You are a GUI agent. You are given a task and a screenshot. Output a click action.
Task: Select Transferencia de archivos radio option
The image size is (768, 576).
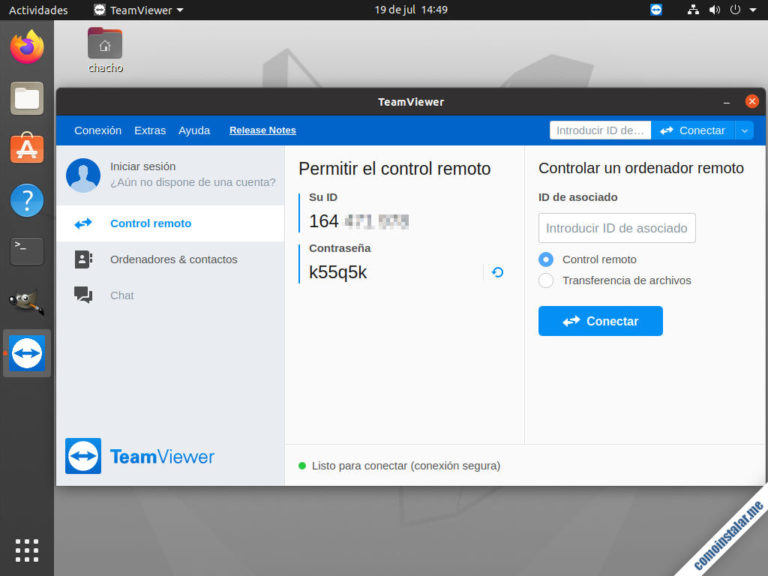pos(546,280)
